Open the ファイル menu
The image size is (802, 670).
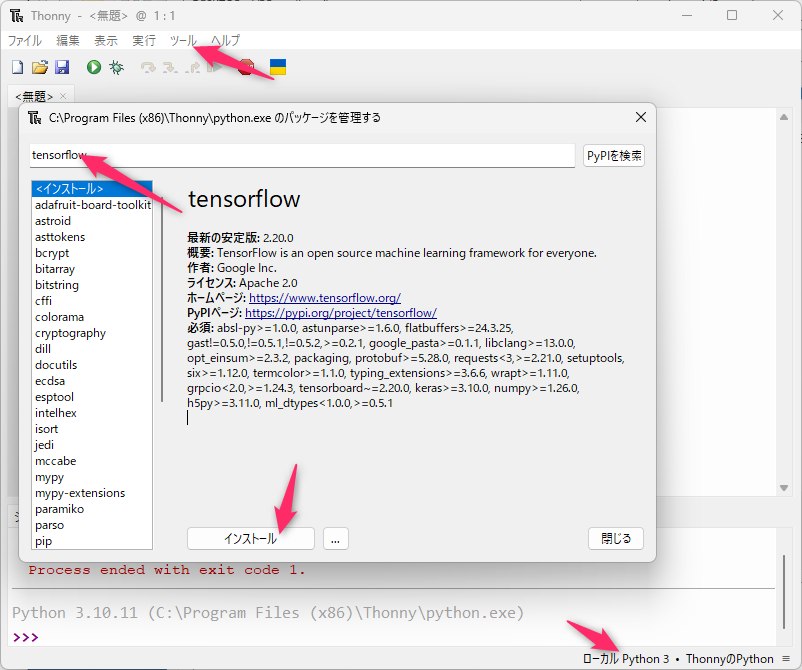[25, 41]
